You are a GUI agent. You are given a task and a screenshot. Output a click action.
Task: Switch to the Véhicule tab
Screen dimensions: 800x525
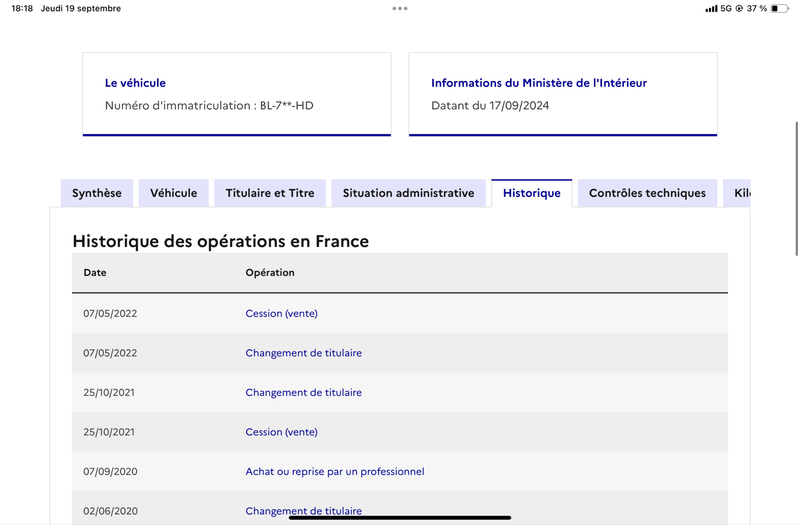click(173, 193)
